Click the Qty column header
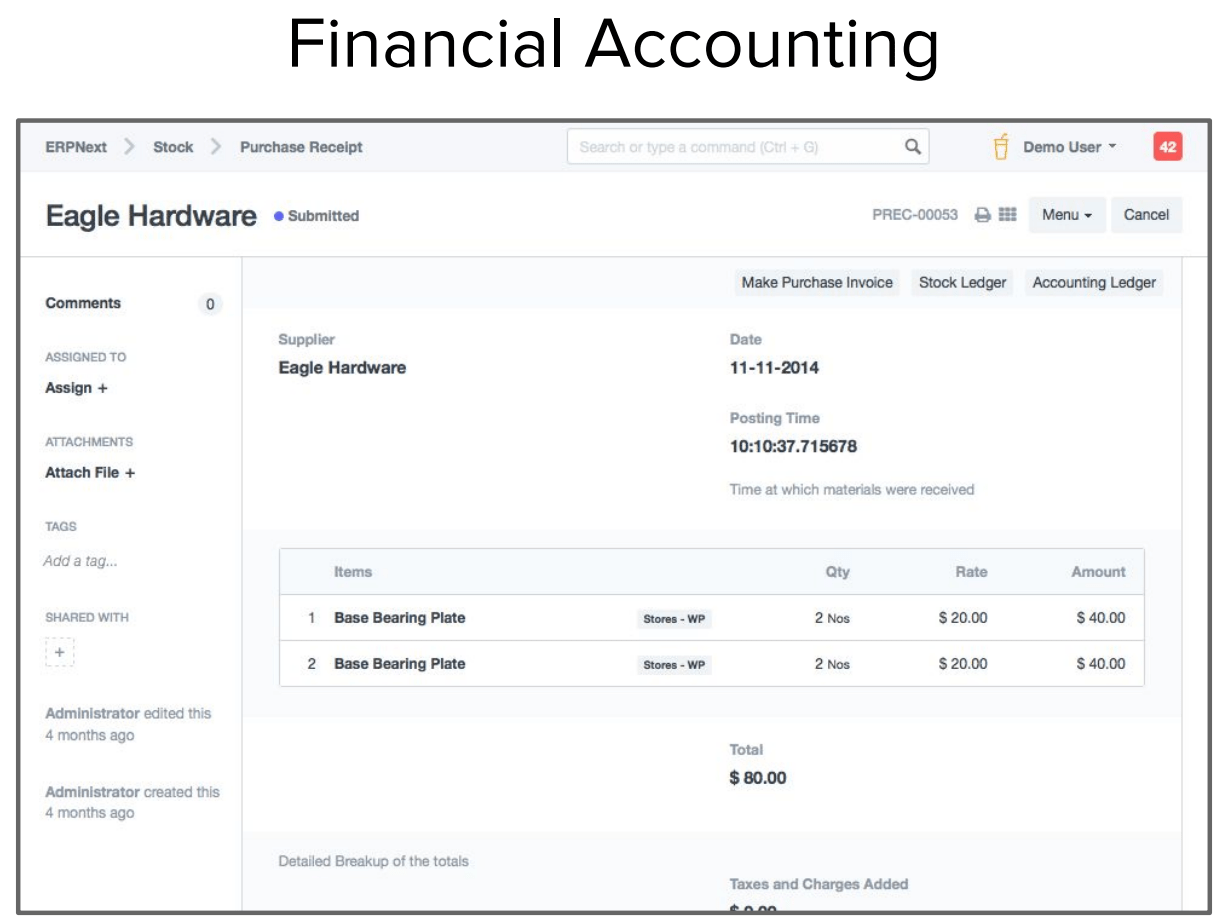The width and height of the screenshot is (1230, 919). [838, 572]
